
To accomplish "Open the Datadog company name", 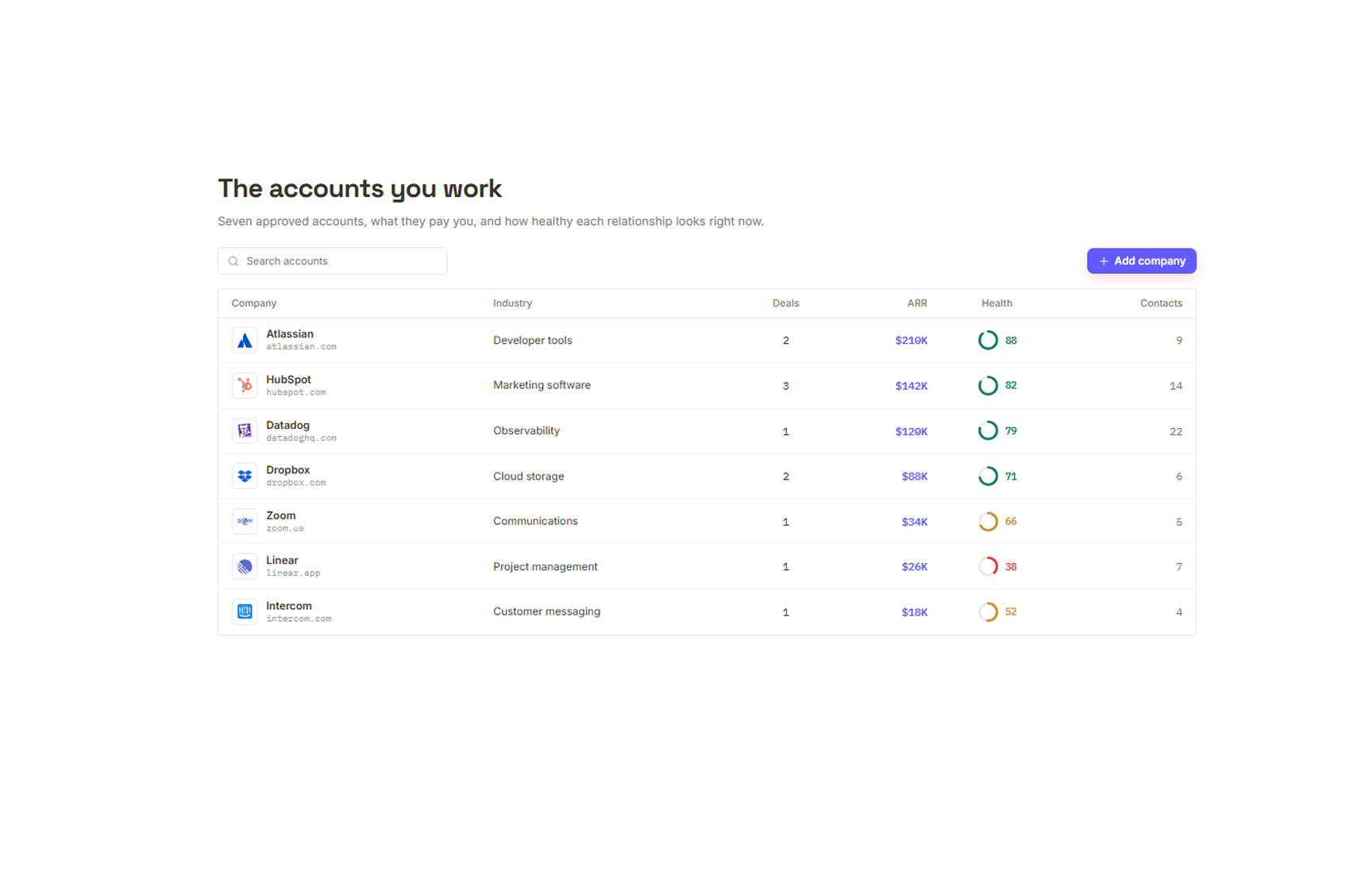I will (287, 426).
